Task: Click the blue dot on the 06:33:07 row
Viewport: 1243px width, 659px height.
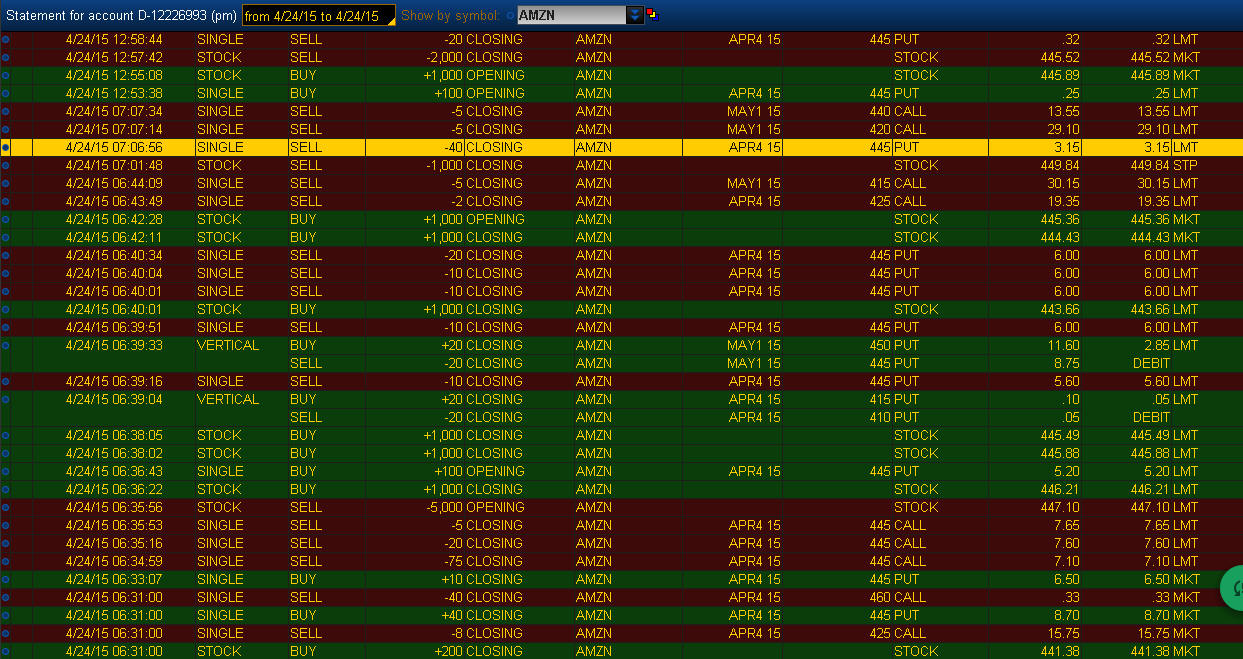Action: tap(5, 580)
